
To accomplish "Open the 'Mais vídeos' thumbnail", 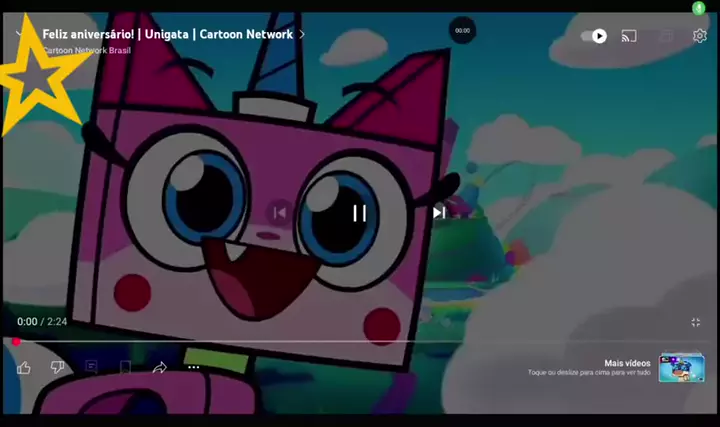I will click(681, 367).
